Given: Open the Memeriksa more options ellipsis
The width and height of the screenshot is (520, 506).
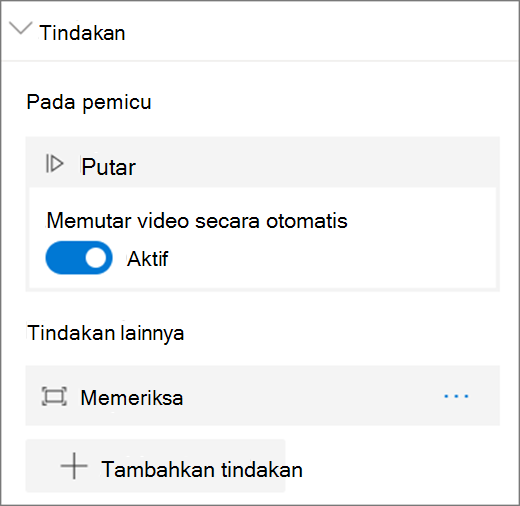Looking at the screenshot, I should click(x=456, y=396).
